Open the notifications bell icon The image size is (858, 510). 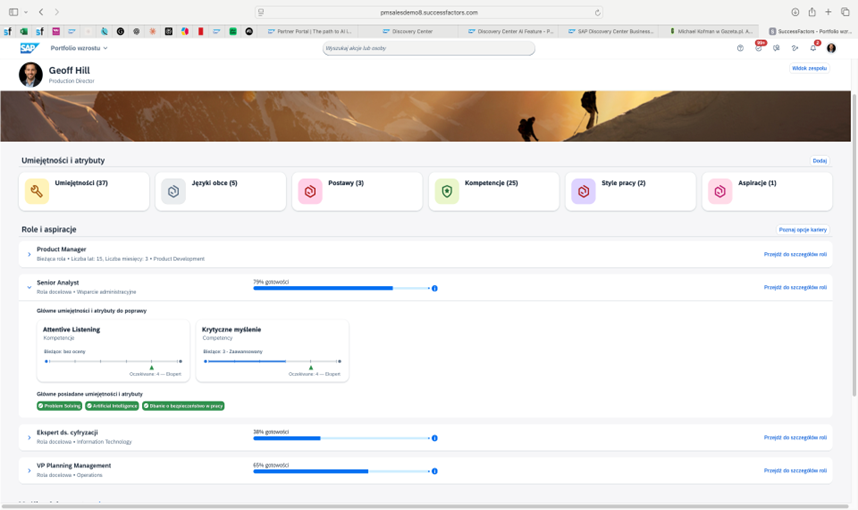click(813, 48)
